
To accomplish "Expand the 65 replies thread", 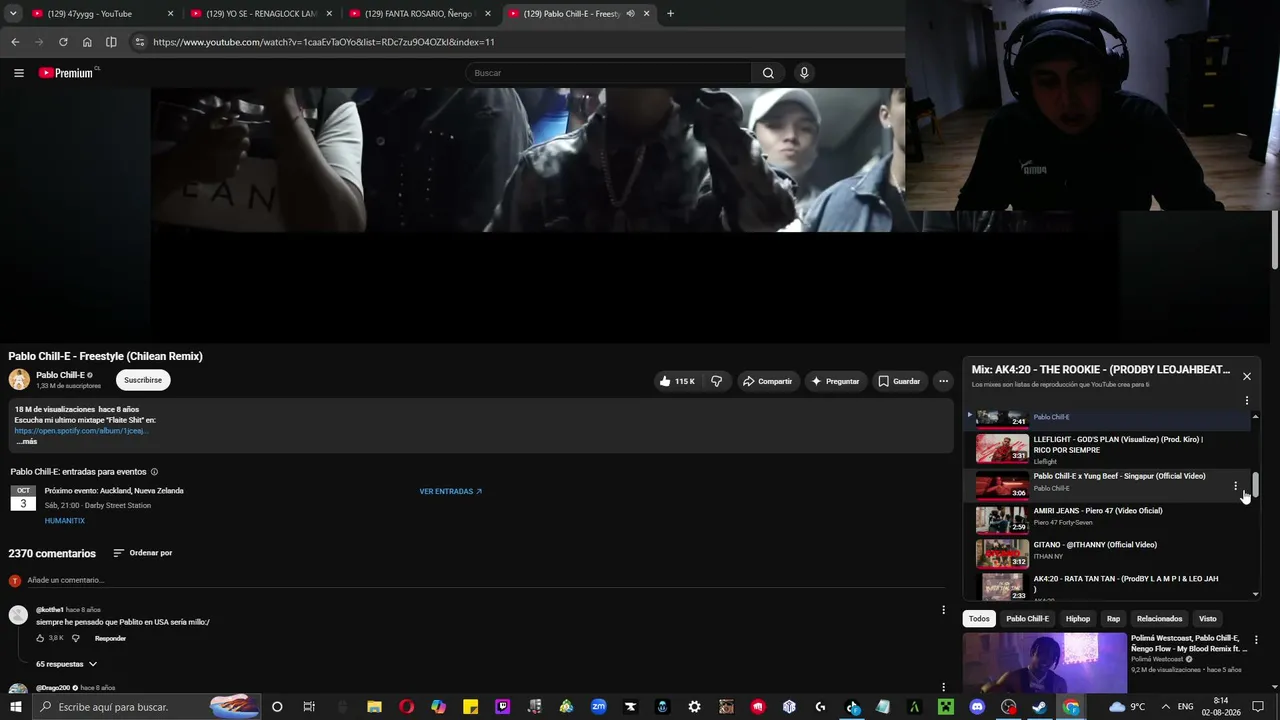I will [x=67, y=664].
